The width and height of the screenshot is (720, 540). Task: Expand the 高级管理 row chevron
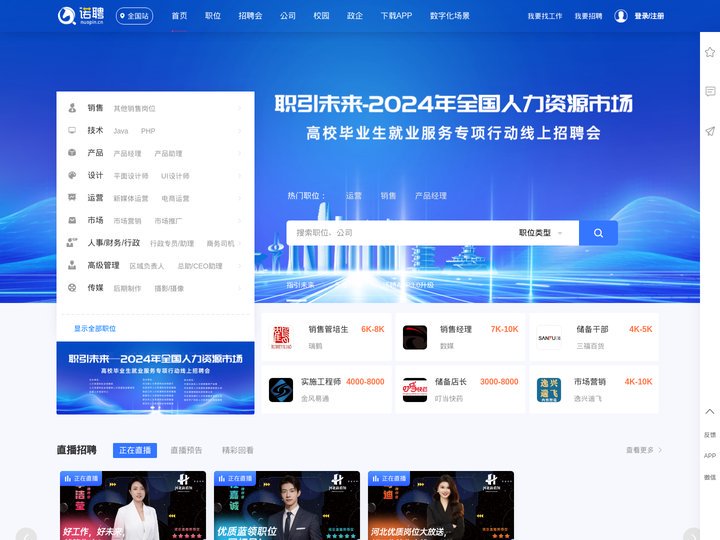click(240, 265)
